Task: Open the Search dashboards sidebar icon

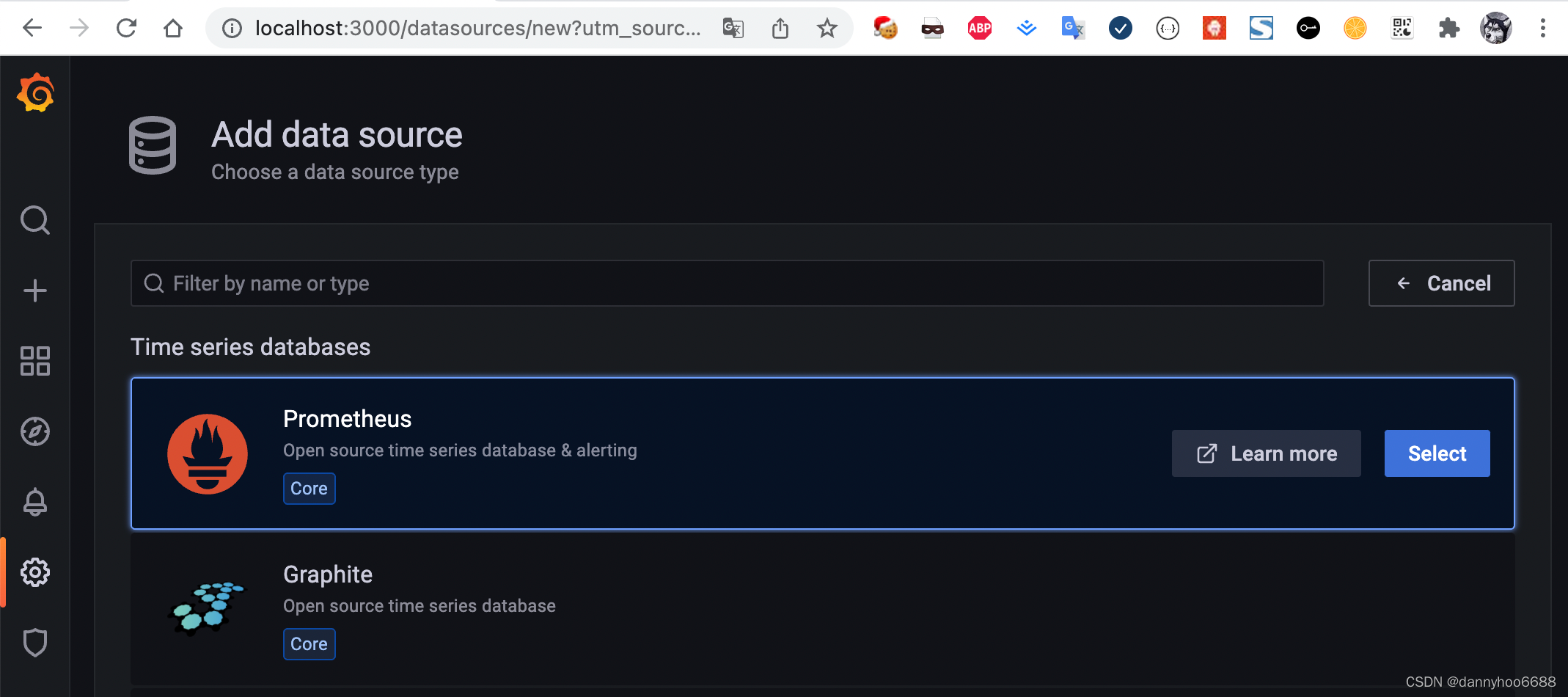Action: pyautogui.click(x=35, y=220)
